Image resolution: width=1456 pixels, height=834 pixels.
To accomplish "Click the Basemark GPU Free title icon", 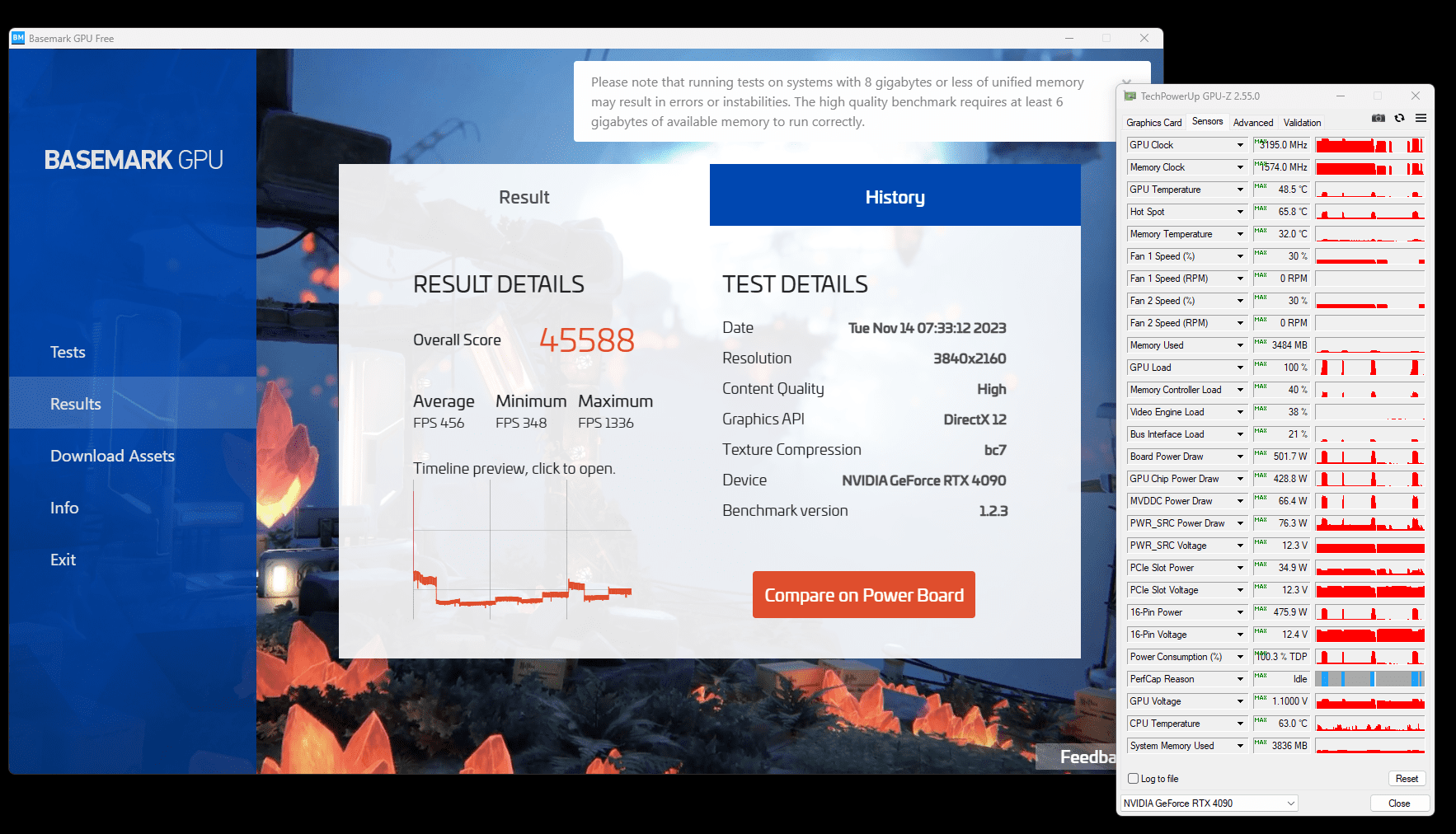I will coord(18,38).
